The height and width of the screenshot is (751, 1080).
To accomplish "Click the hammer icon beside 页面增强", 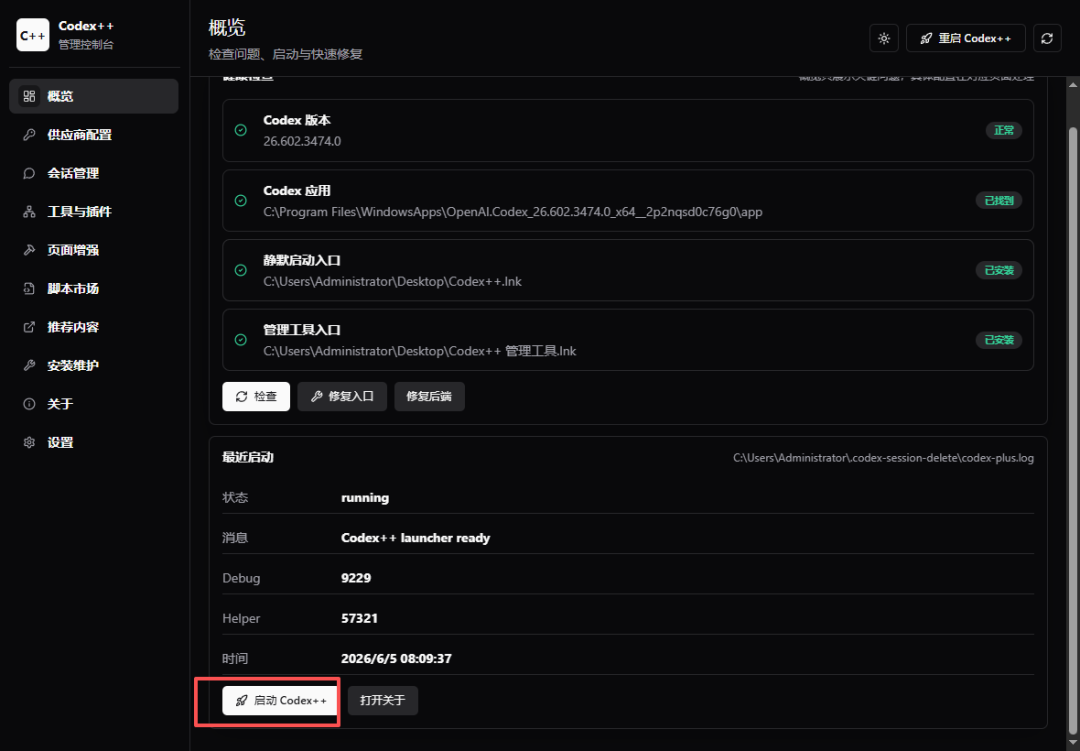I will (x=29, y=250).
